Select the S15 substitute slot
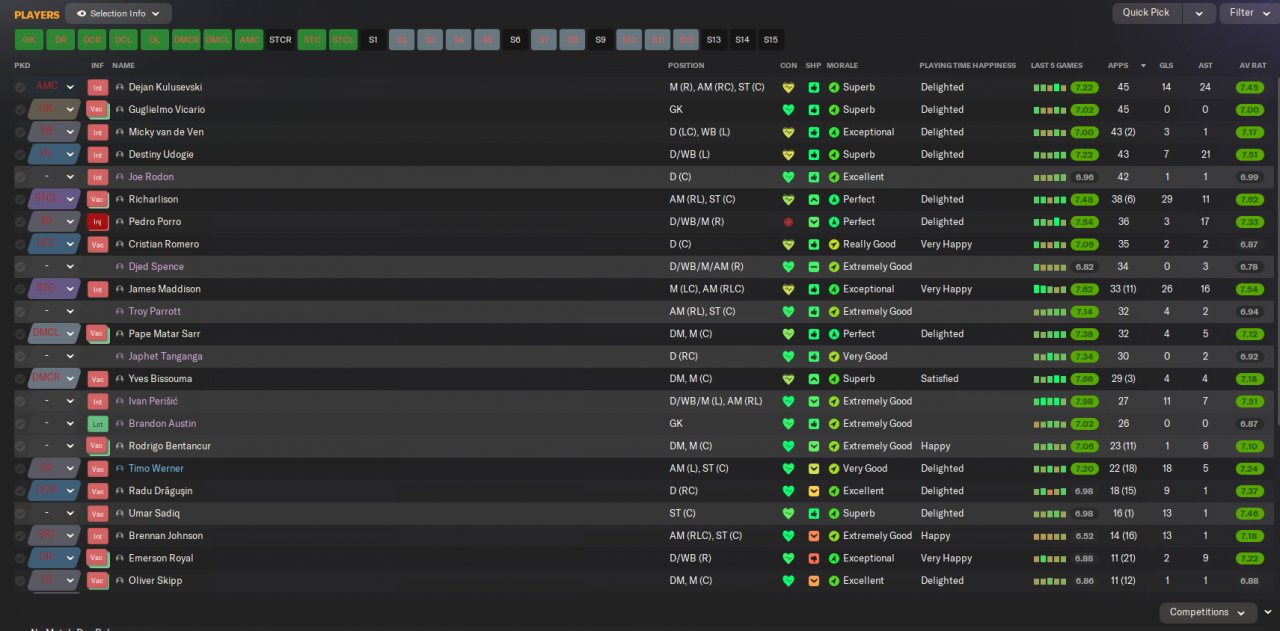The width and height of the screenshot is (1280, 631). pyautogui.click(x=770, y=40)
